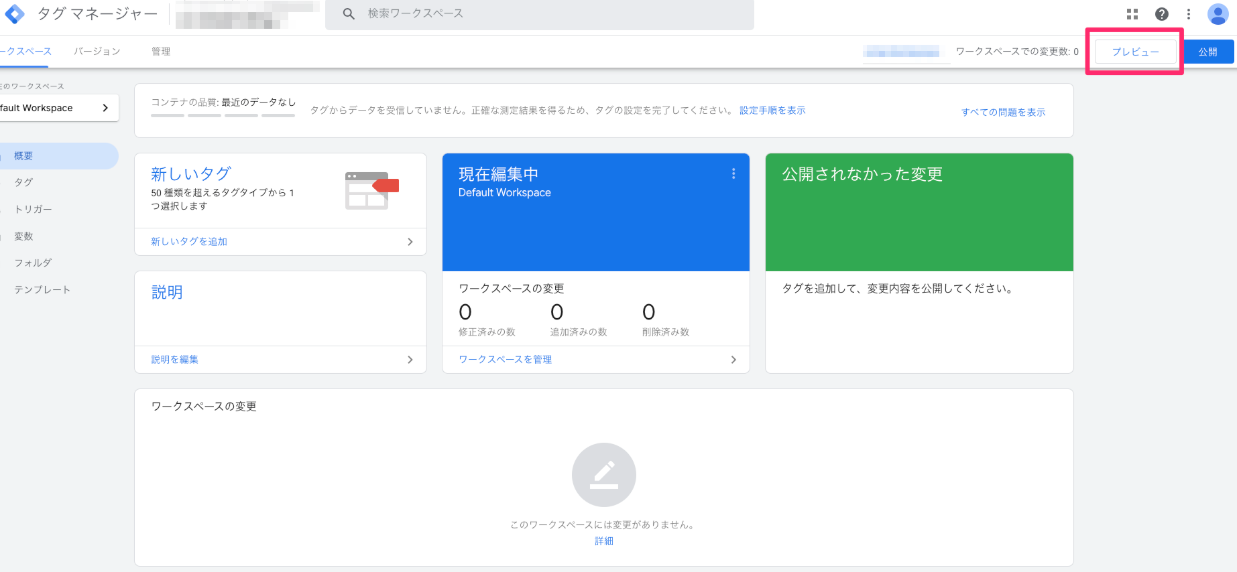Click the プレビュー button
Image resolution: width=1237 pixels, height=572 pixels.
coord(1136,52)
